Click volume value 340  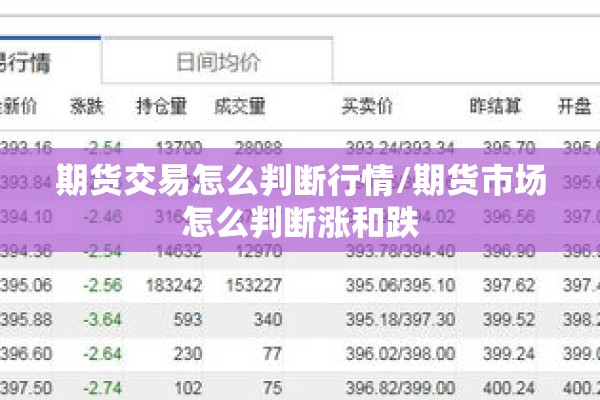pyautogui.click(x=268, y=320)
